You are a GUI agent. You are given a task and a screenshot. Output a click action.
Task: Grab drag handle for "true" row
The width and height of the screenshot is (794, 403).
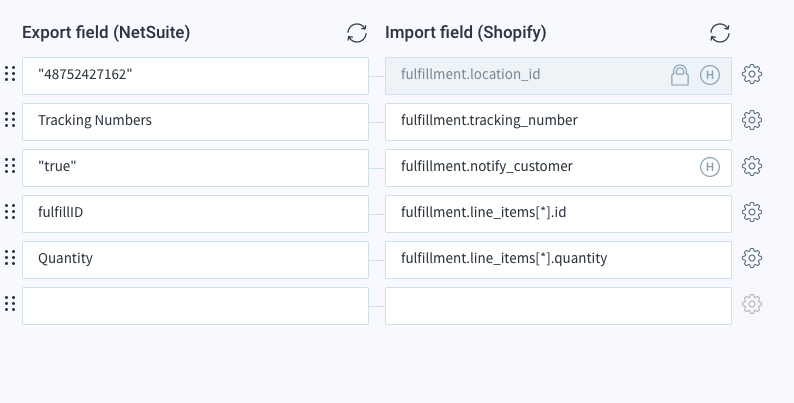point(10,166)
